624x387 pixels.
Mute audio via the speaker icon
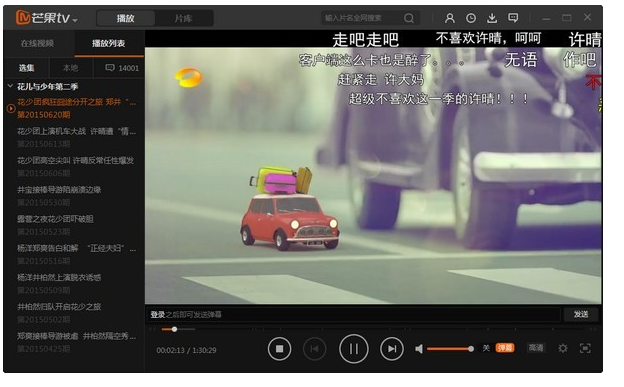[x=419, y=349]
